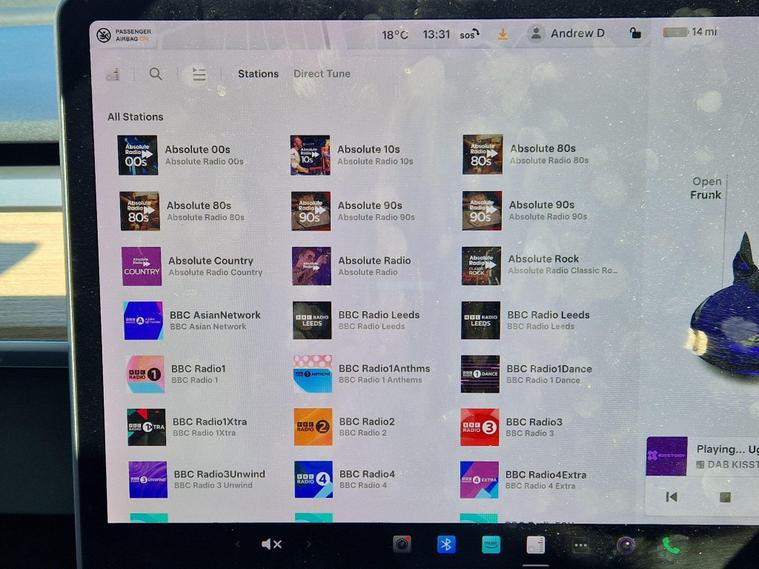The image size is (759, 569).
Task: Open the Andrew D driver profile
Action: tap(568, 33)
